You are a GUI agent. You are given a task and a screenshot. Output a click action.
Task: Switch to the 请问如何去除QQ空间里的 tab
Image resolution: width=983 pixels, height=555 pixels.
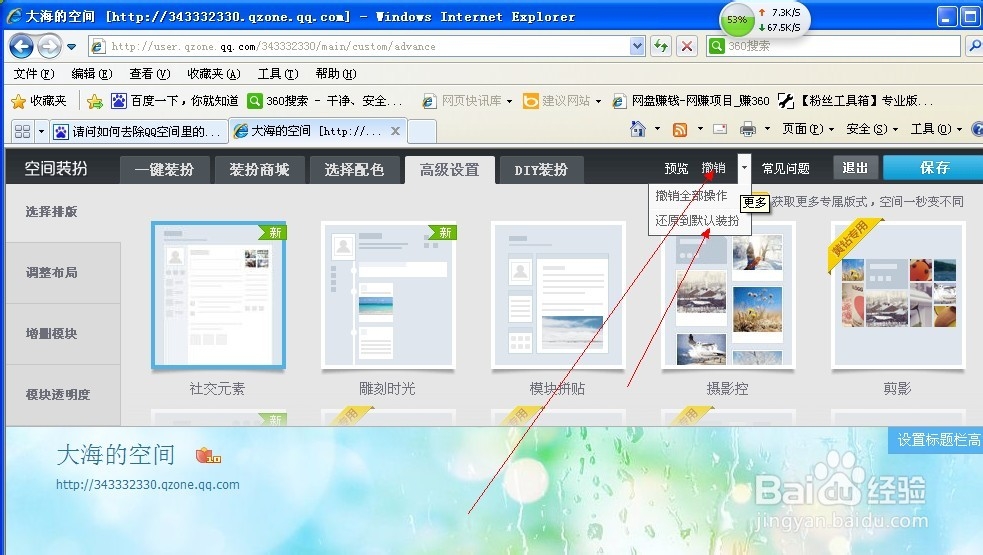[x=139, y=131]
